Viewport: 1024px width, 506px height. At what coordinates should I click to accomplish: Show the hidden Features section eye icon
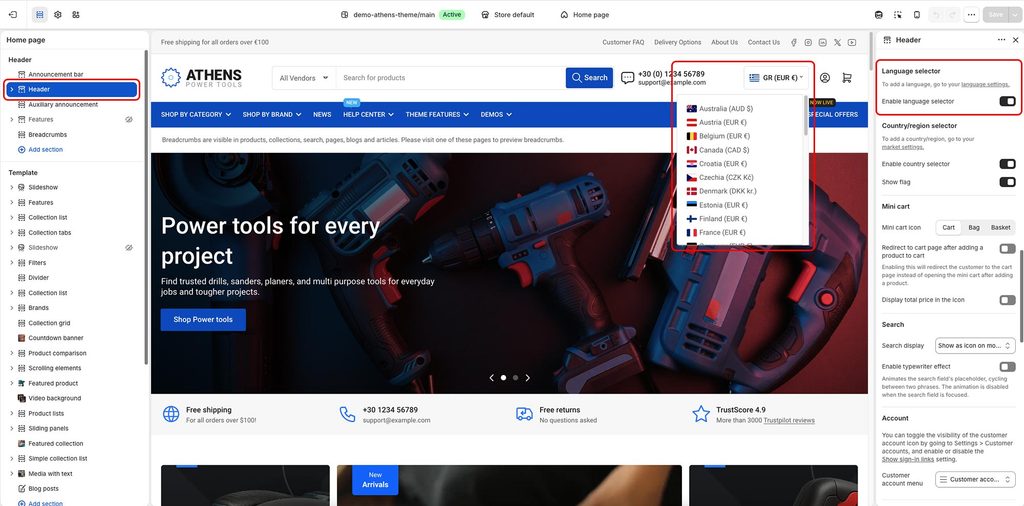pyautogui.click(x=129, y=119)
